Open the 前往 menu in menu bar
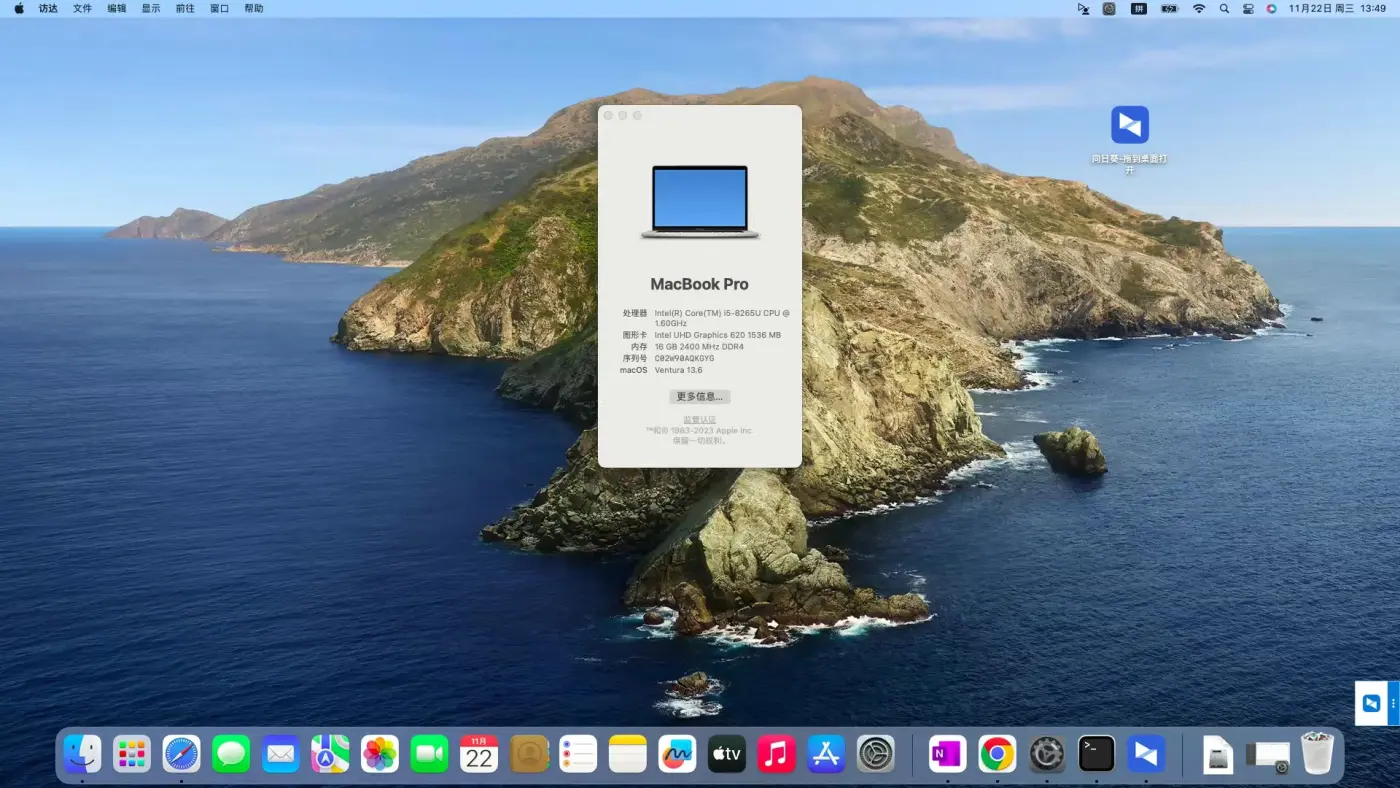 tap(185, 9)
